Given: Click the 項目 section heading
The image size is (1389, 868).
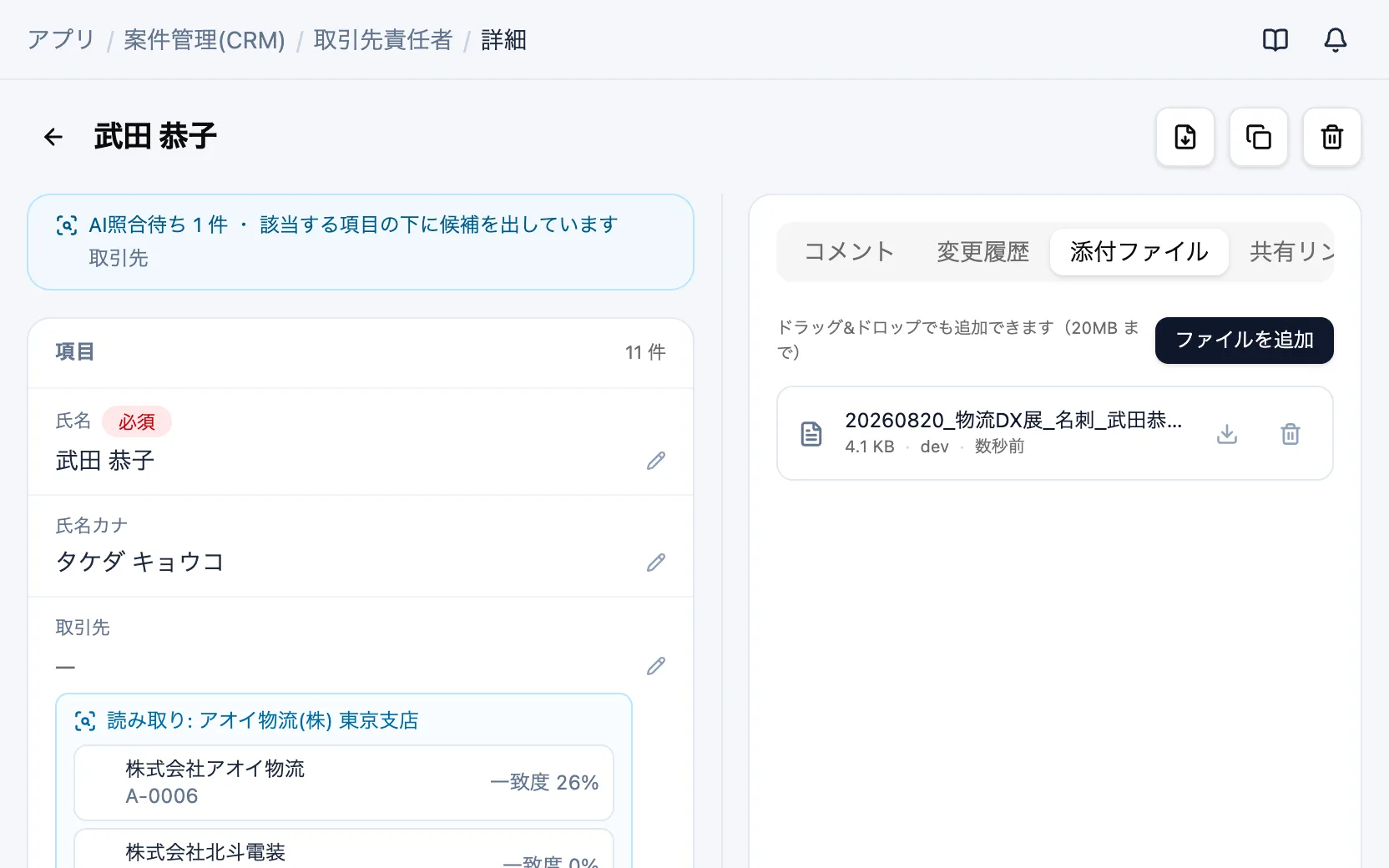Looking at the screenshot, I should click(75, 352).
